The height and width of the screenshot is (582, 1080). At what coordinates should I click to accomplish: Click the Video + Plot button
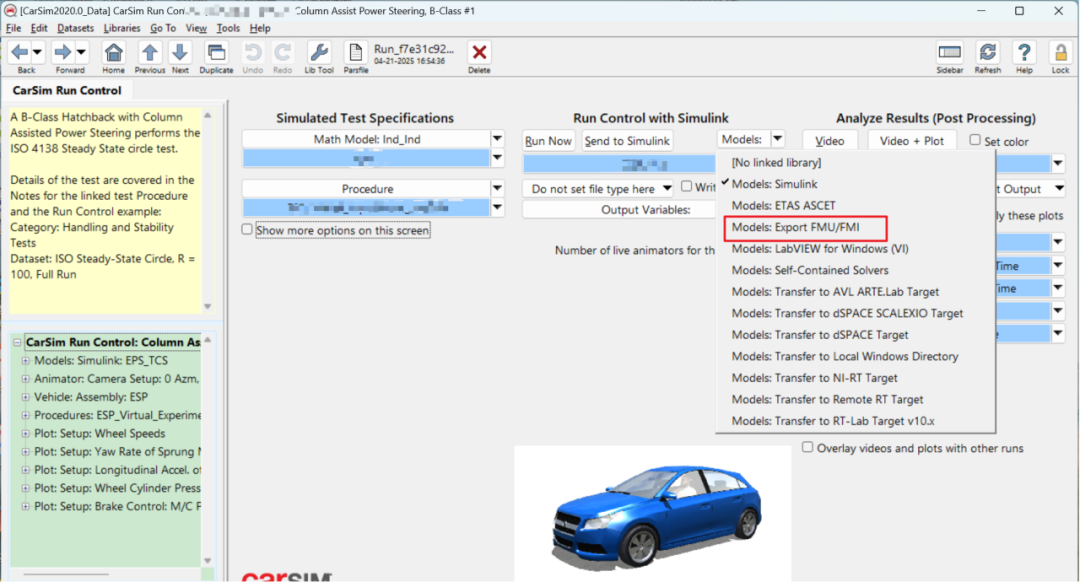(912, 141)
